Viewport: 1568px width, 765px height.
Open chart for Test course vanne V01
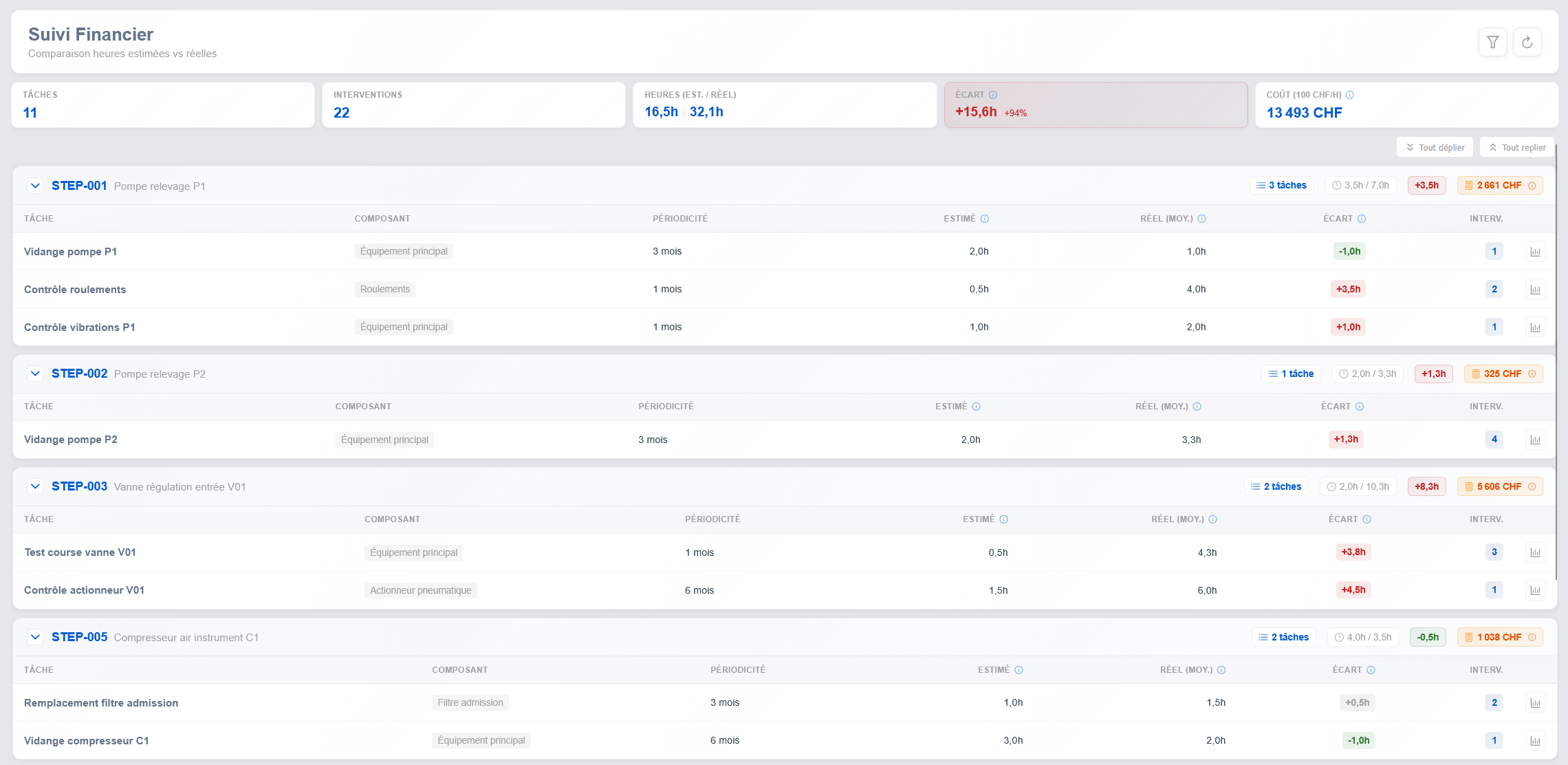[1535, 552]
